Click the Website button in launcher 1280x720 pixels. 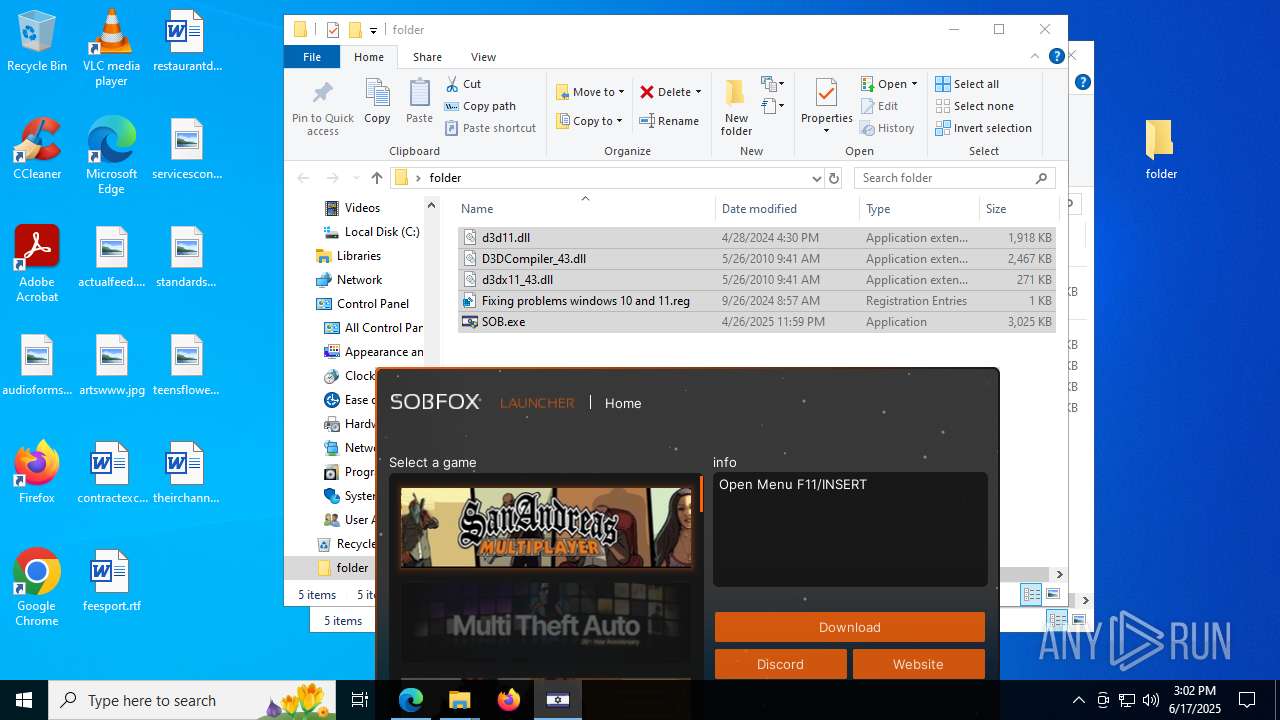click(918, 664)
